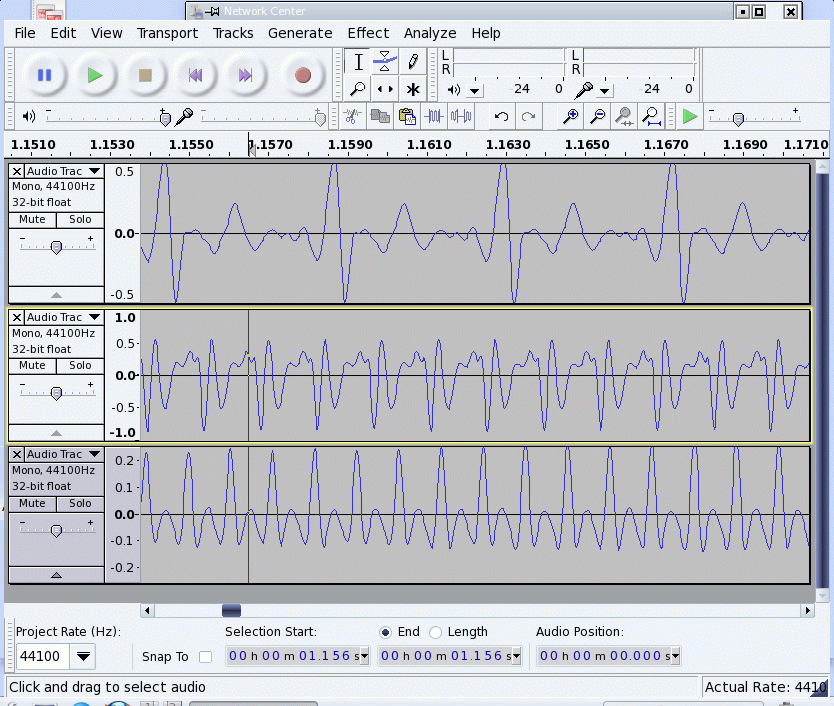This screenshot has height=706, width=834.
Task: Choose the Time Shift tool
Action: (x=384, y=89)
